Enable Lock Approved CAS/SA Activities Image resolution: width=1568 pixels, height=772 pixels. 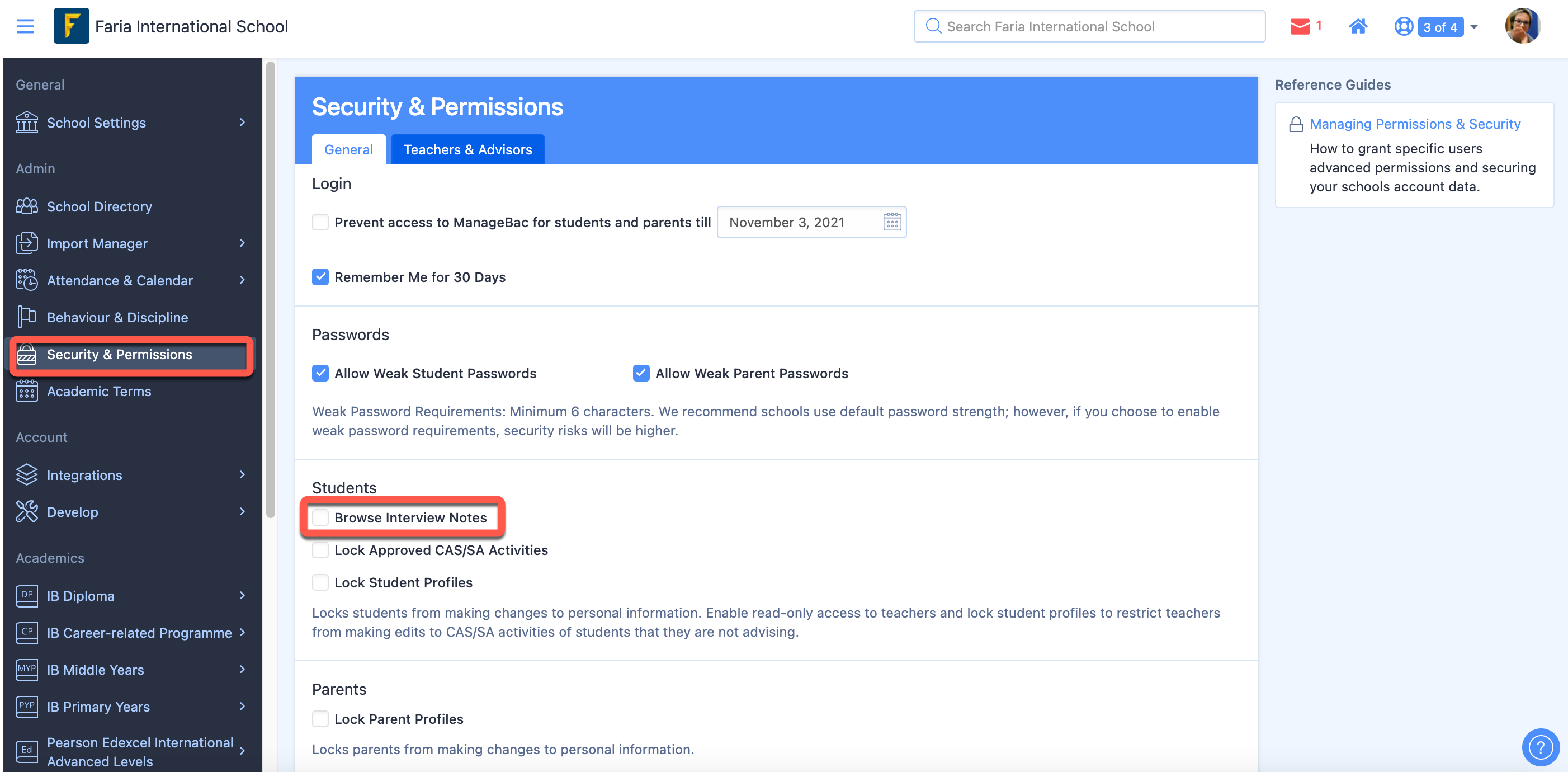point(320,550)
